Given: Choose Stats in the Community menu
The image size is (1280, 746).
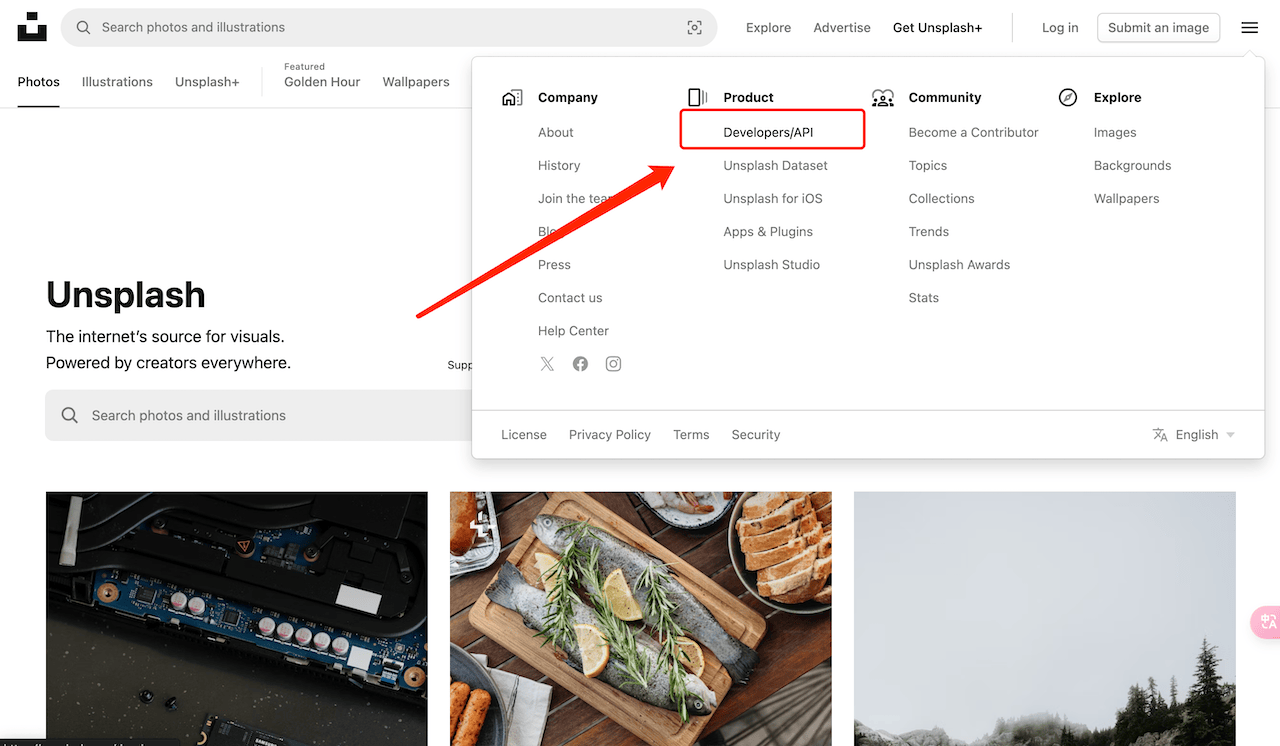Looking at the screenshot, I should 924,298.
